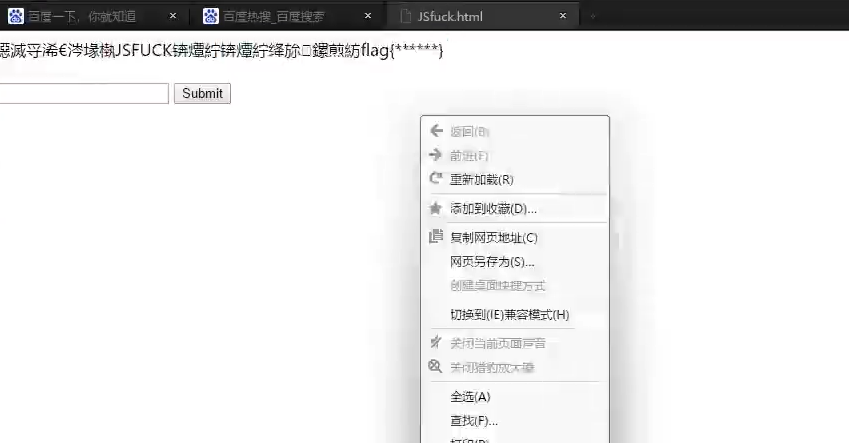Click the copy icon for 复制网页地址
849x443 pixels.
tap(435, 237)
